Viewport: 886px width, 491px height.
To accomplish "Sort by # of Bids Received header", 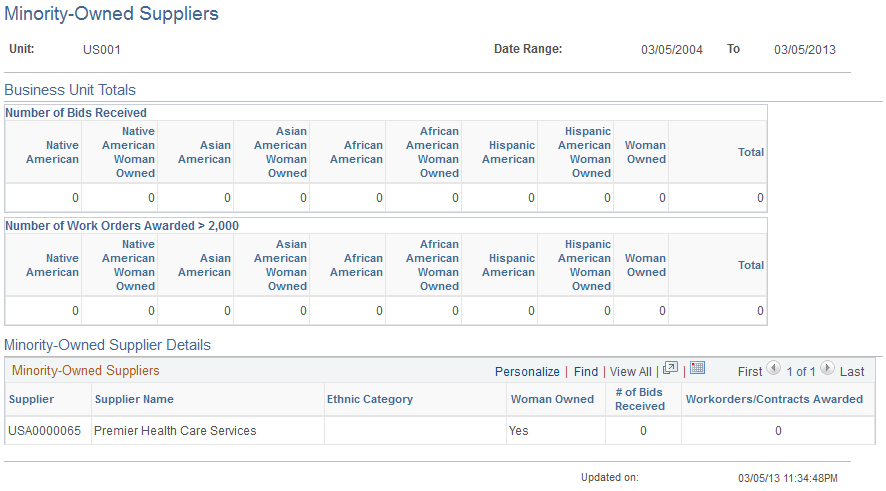I will [x=640, y=399].
